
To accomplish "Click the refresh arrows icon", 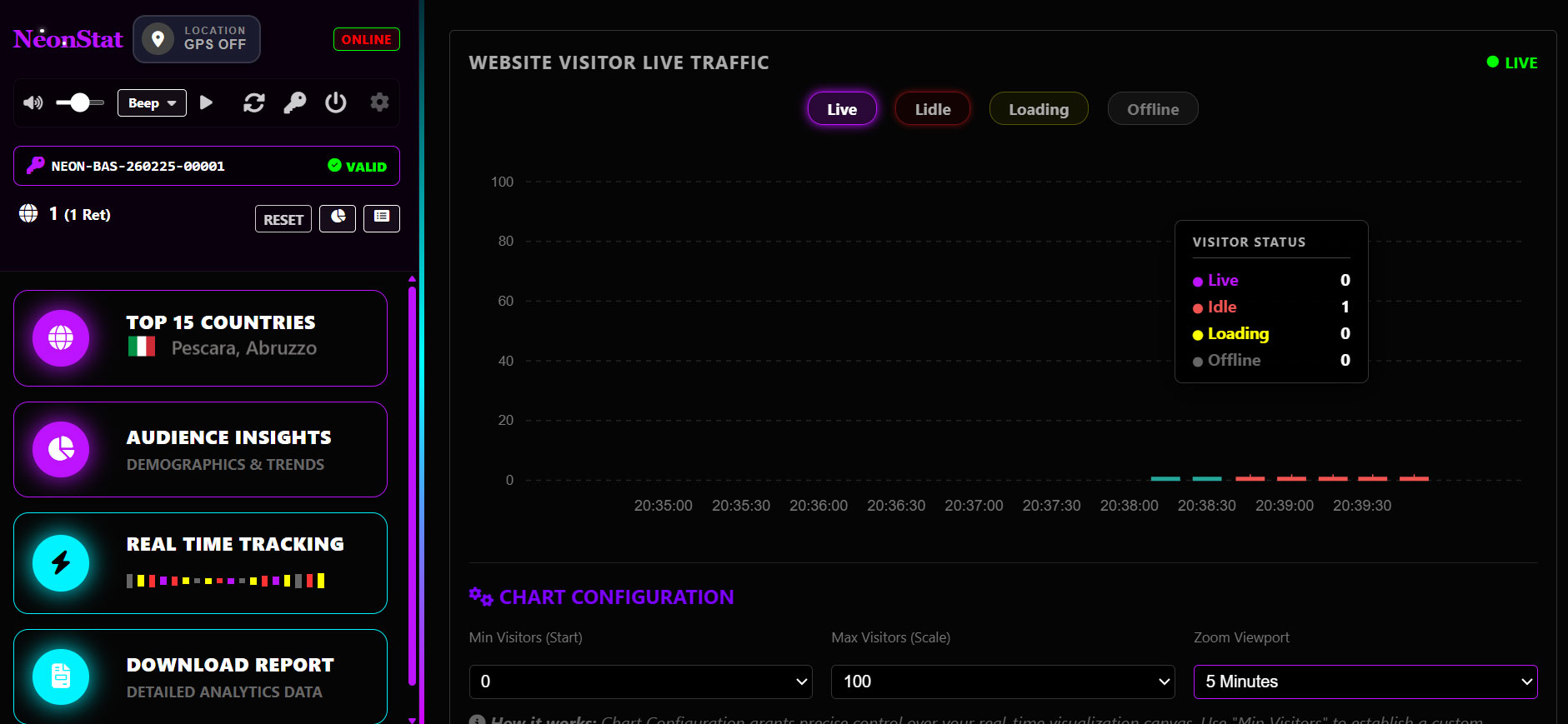I will [x=253, y=102].
